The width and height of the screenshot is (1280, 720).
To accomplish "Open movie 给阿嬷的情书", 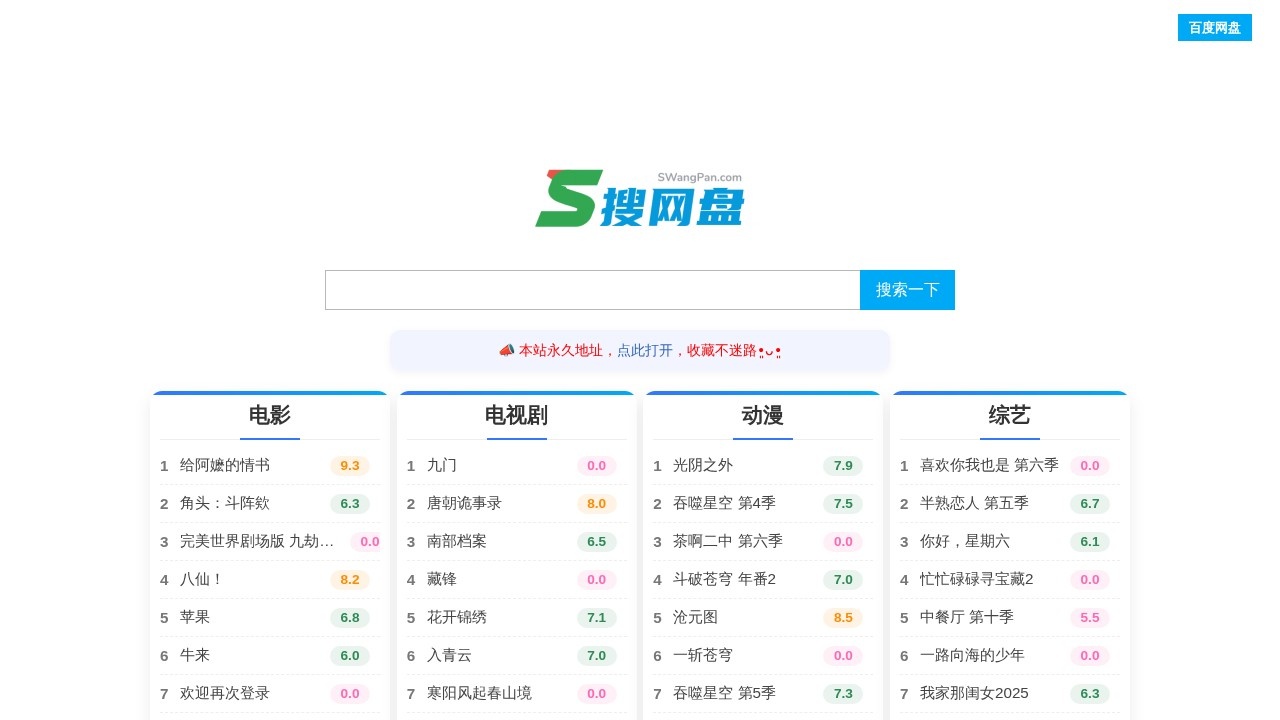I will point(225,465).
